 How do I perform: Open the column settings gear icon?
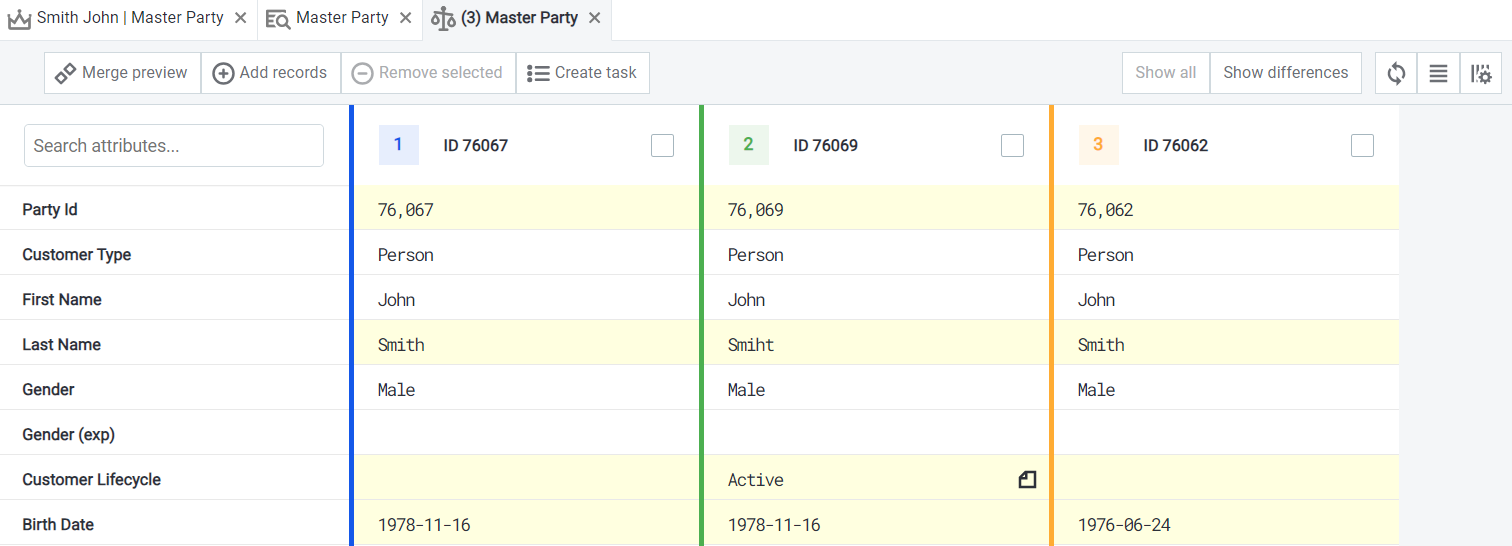pos(1480,73)
